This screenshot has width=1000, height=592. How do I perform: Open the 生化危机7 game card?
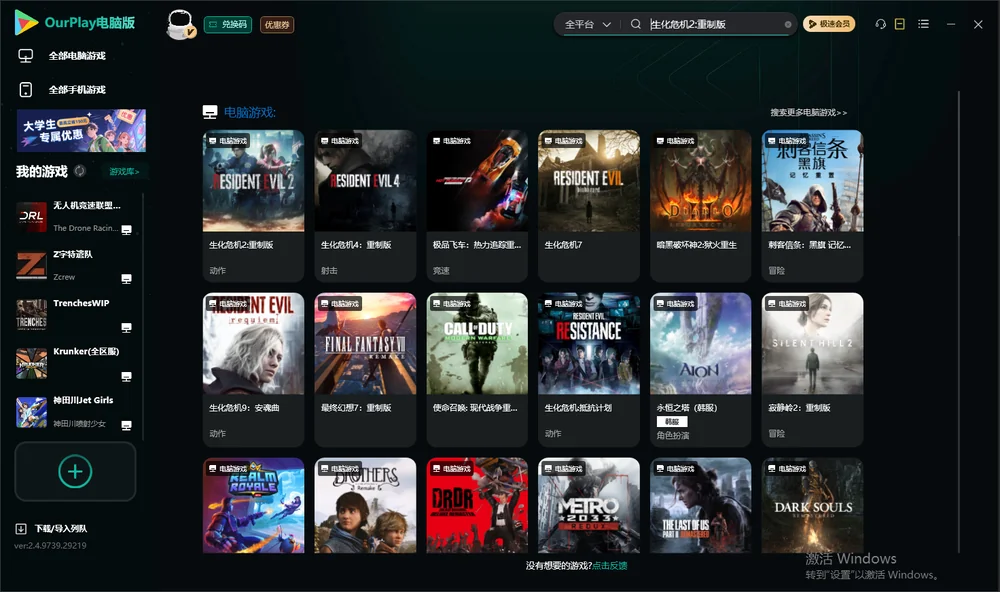click(589, 205)
